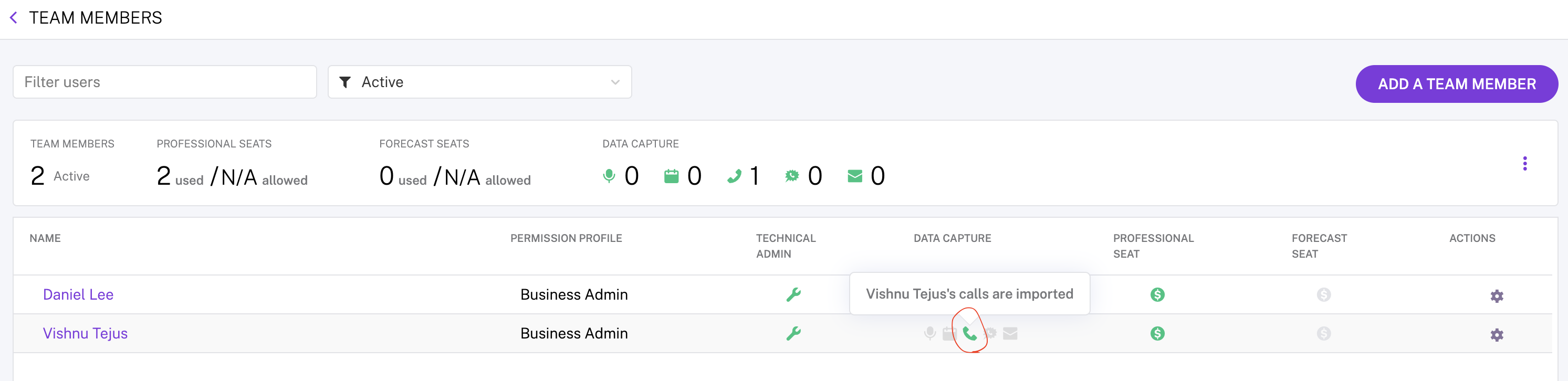Open Daniel Lee's profile link
The image size is (1568, 381).
[79, 294]
